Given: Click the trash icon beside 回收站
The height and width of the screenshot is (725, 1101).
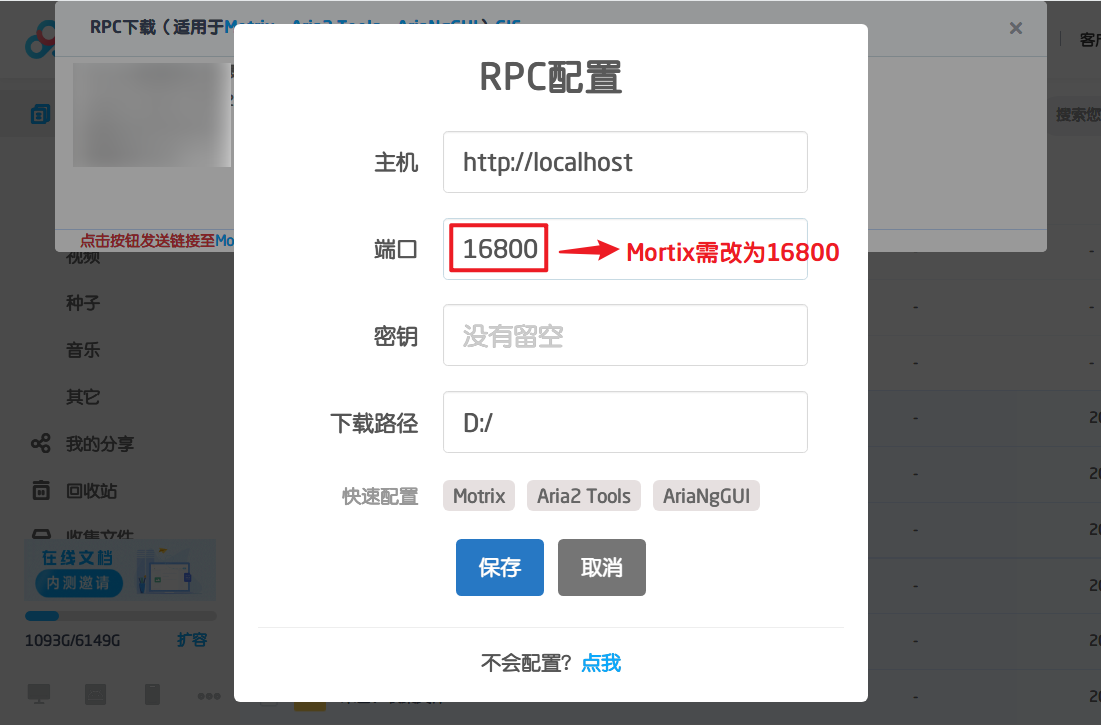Looking at the screenshot, I should click(x=41, y=491).
